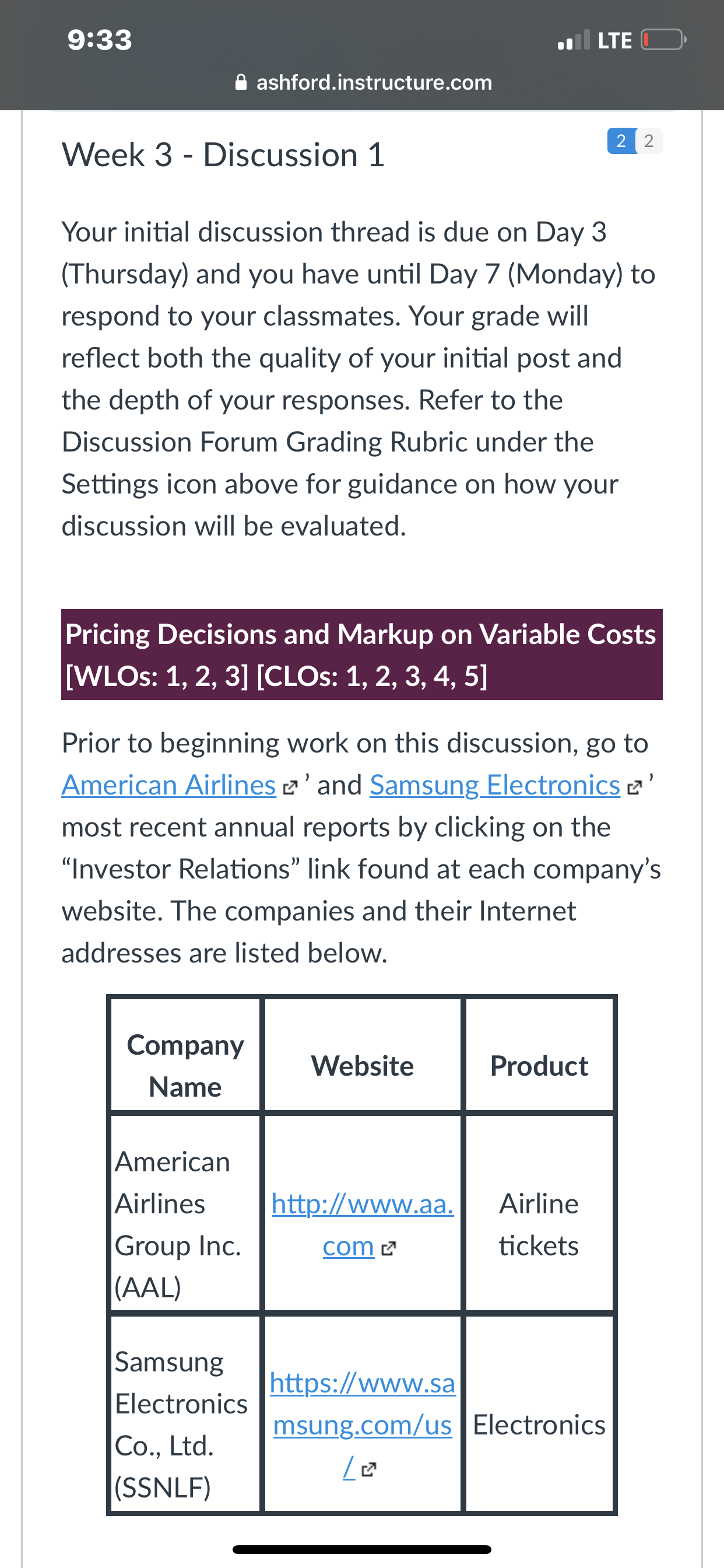724x1568 pixels.
Task: Open the Samsung Electronics link in paragraph
Action: pyautogui.click(x=495, y=785)
